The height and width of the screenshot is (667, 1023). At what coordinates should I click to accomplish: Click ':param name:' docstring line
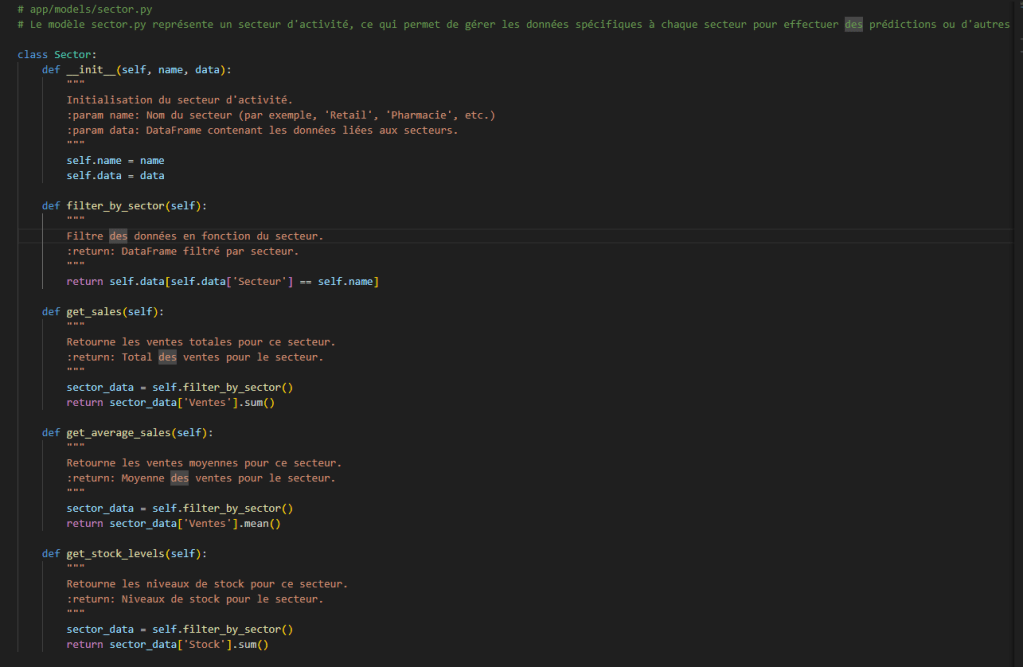click(280, 115)
